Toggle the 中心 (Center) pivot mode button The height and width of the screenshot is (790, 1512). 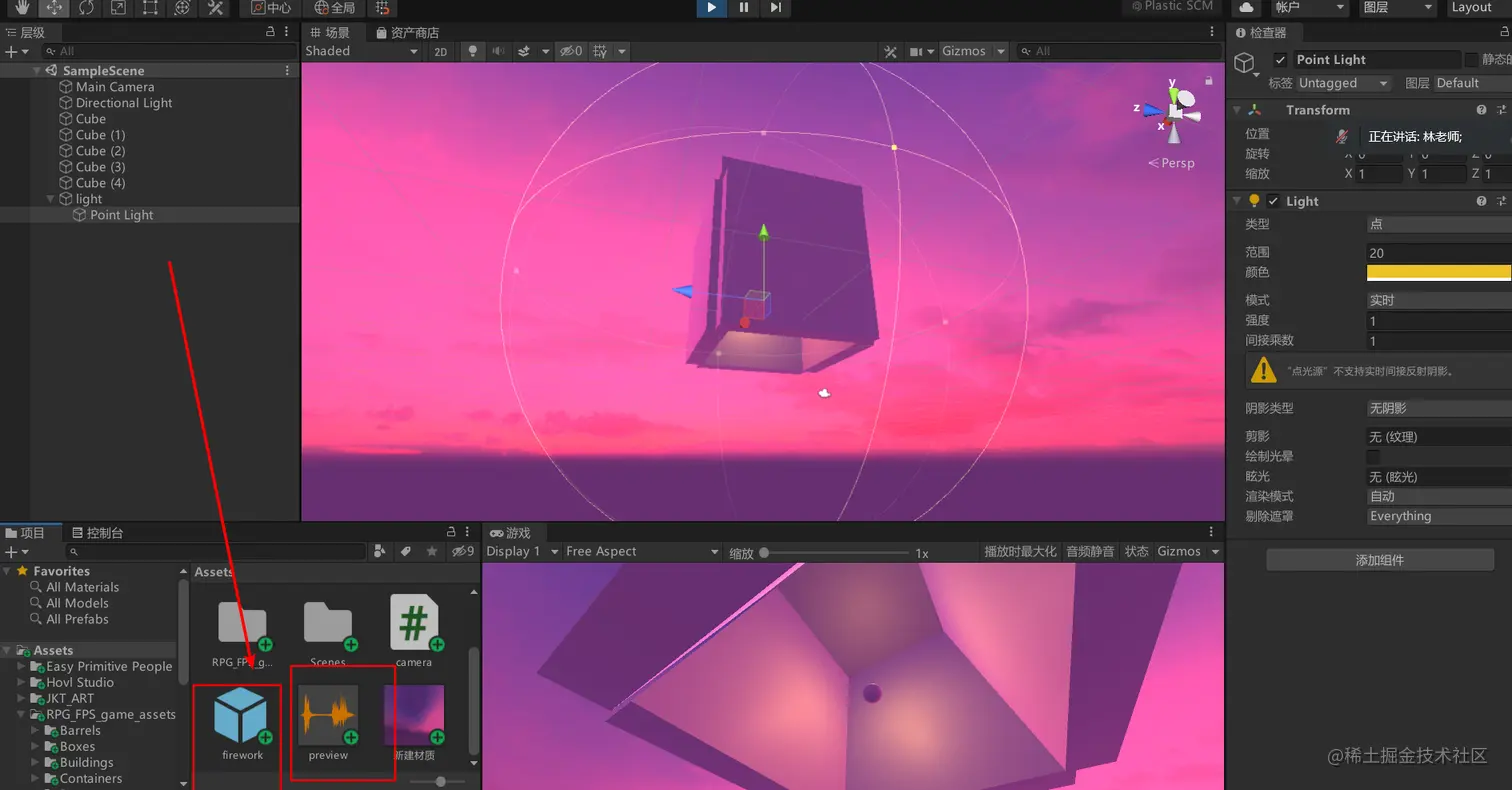(x=270, y=8)
